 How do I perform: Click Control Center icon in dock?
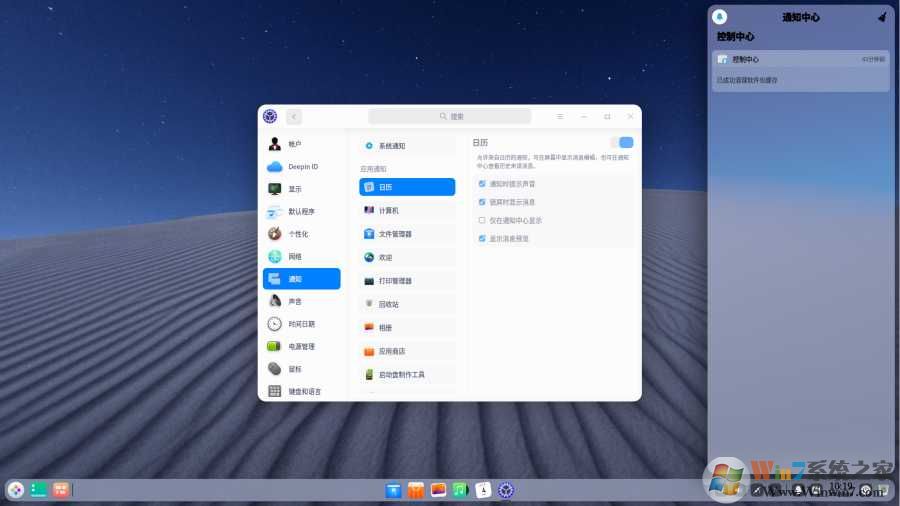pos(506,490)
